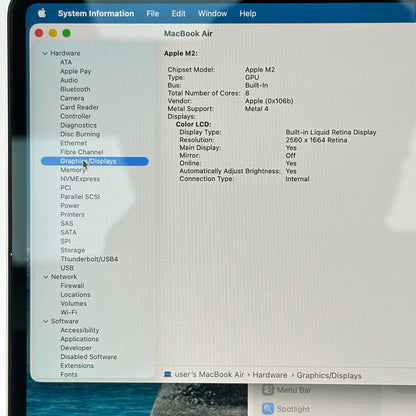Image resolution: width=416 pixels, height=416 pixels.
Task: Click the Metal 4 support value
Action: 257,109
